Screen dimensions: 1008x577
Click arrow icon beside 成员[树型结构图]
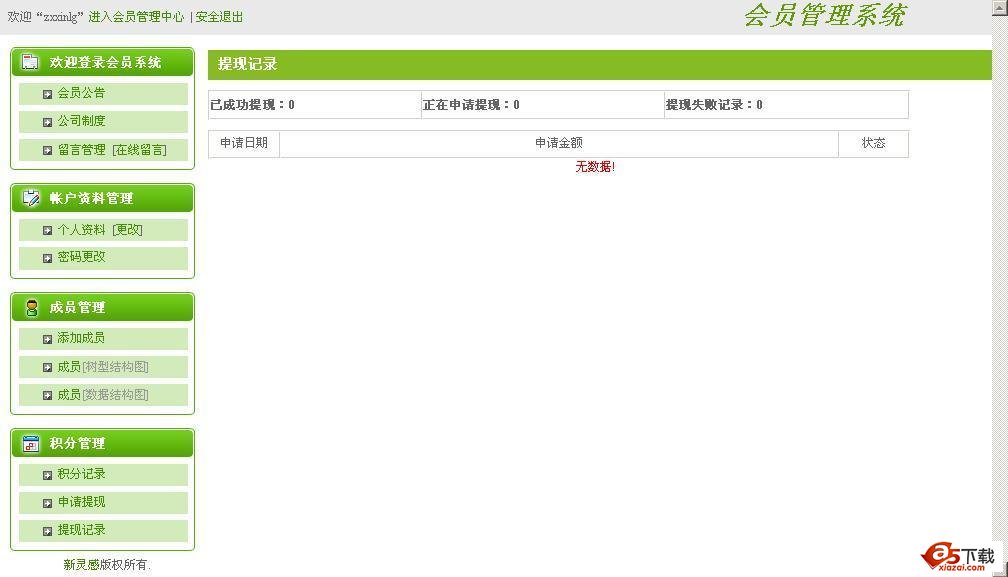(x=47, y=368)
